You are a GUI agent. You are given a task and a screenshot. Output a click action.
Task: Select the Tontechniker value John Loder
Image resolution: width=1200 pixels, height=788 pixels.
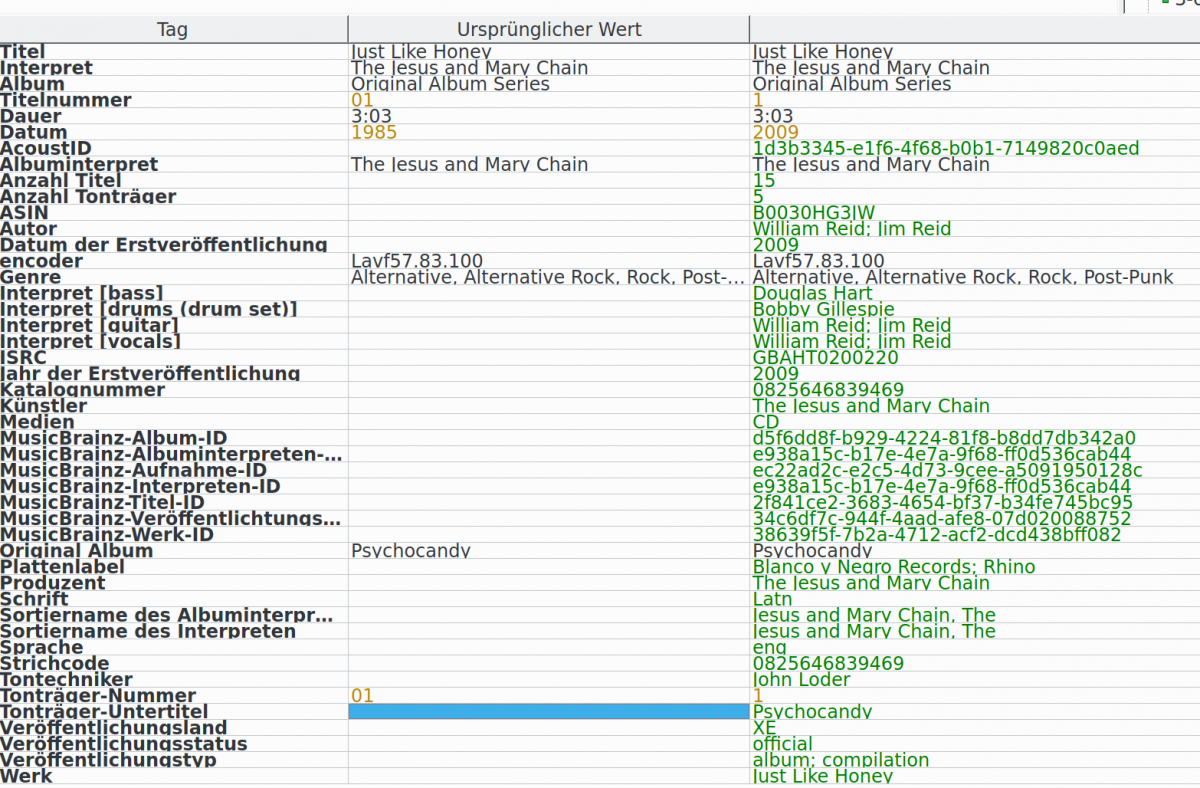[x=801, y=679]
